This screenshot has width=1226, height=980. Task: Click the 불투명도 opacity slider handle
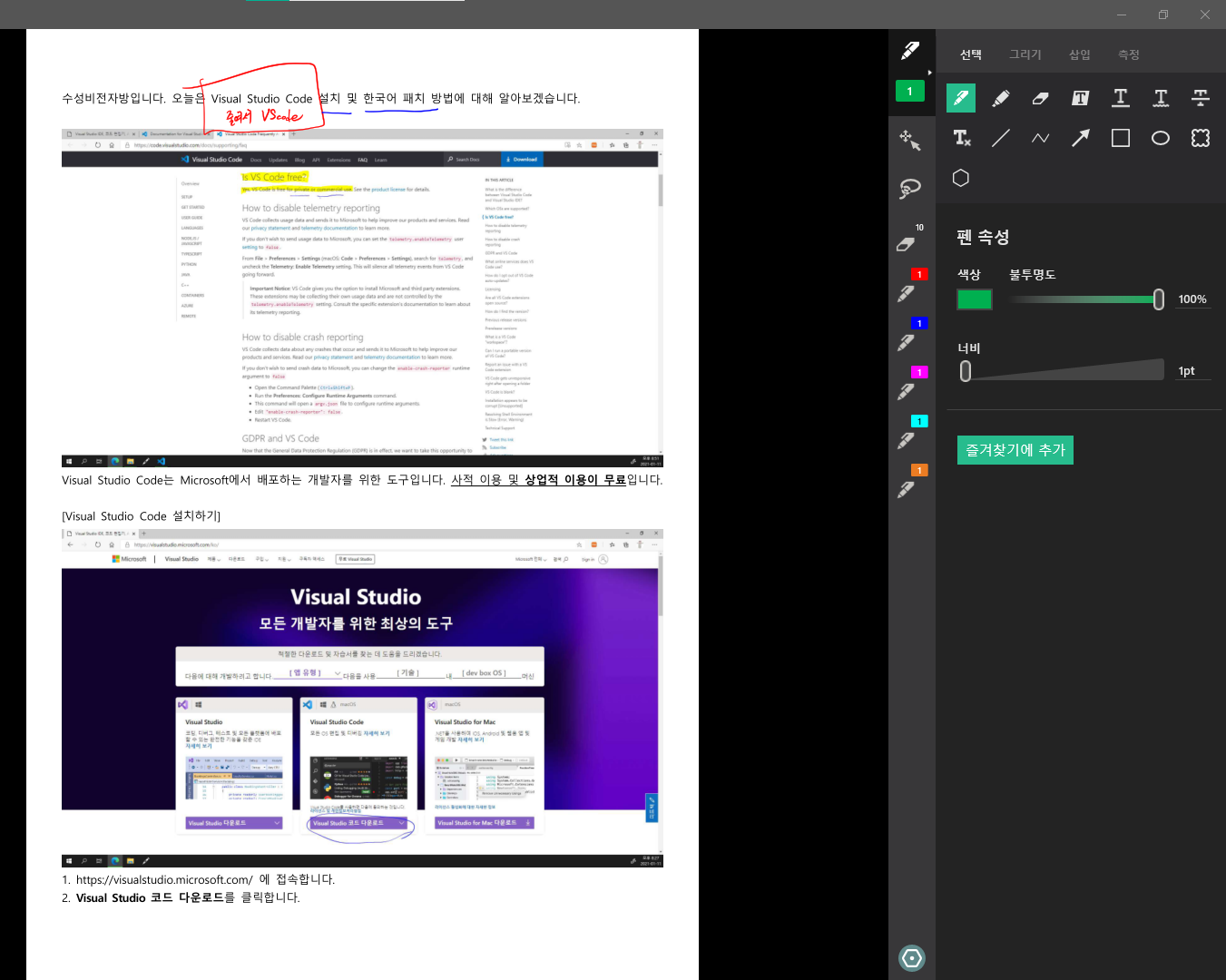[1159, 299]
